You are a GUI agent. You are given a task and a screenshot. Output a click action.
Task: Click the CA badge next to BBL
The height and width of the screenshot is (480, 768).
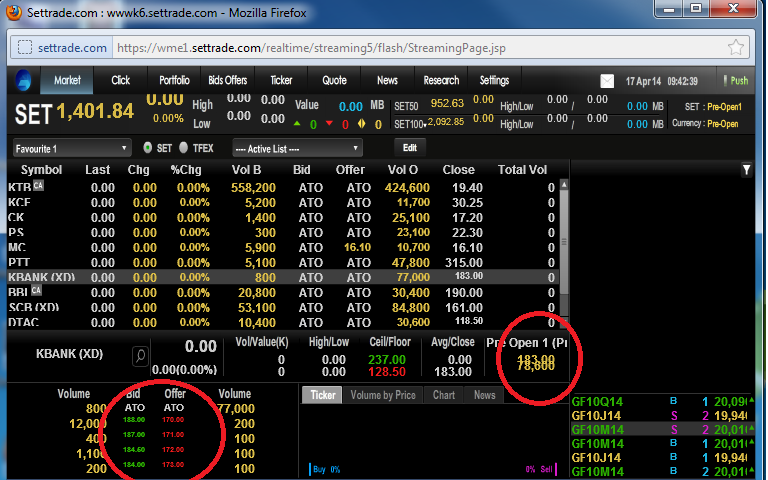pos(36,290)
